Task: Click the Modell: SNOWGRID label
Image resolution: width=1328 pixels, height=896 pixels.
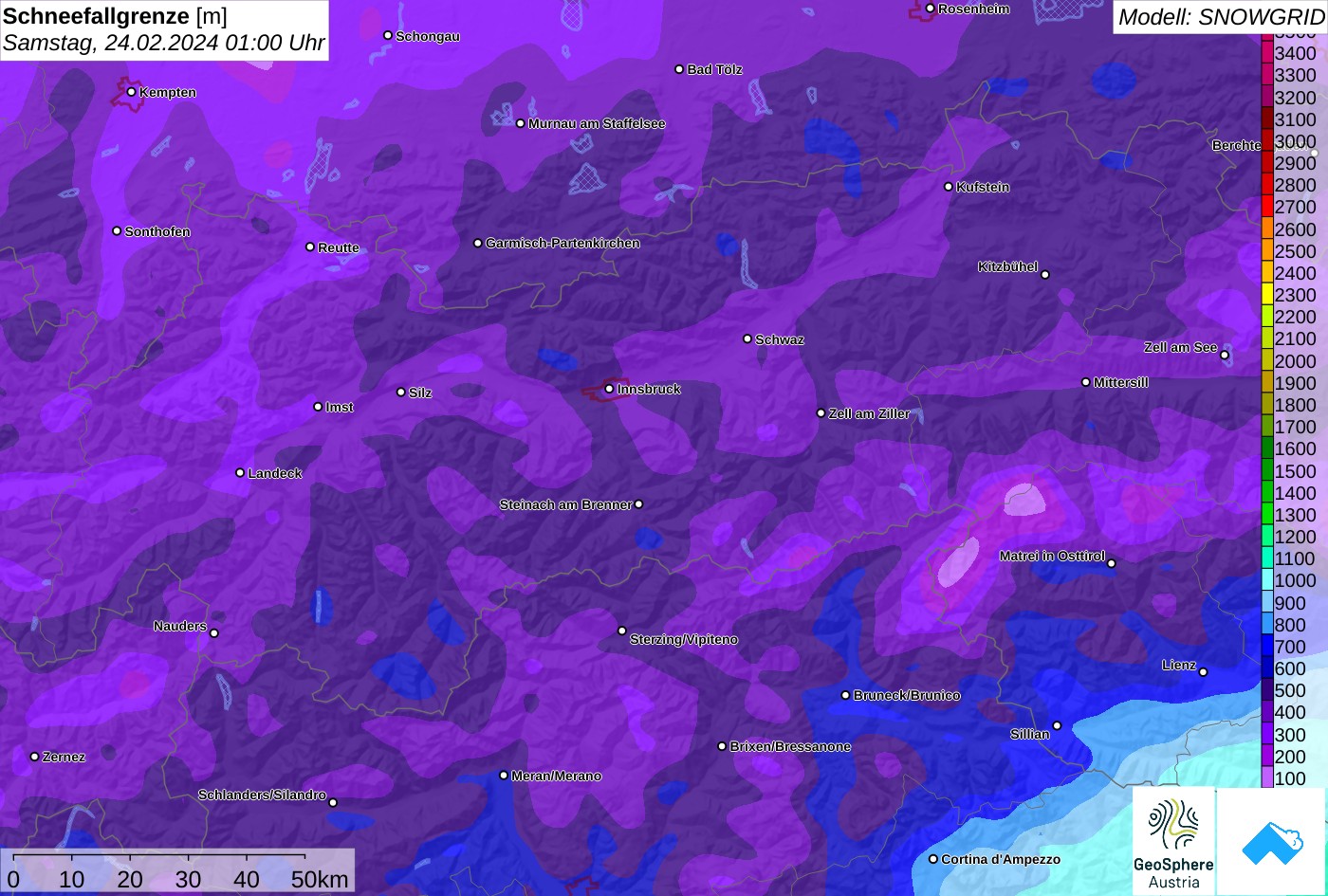Action: pos(1221,16)
